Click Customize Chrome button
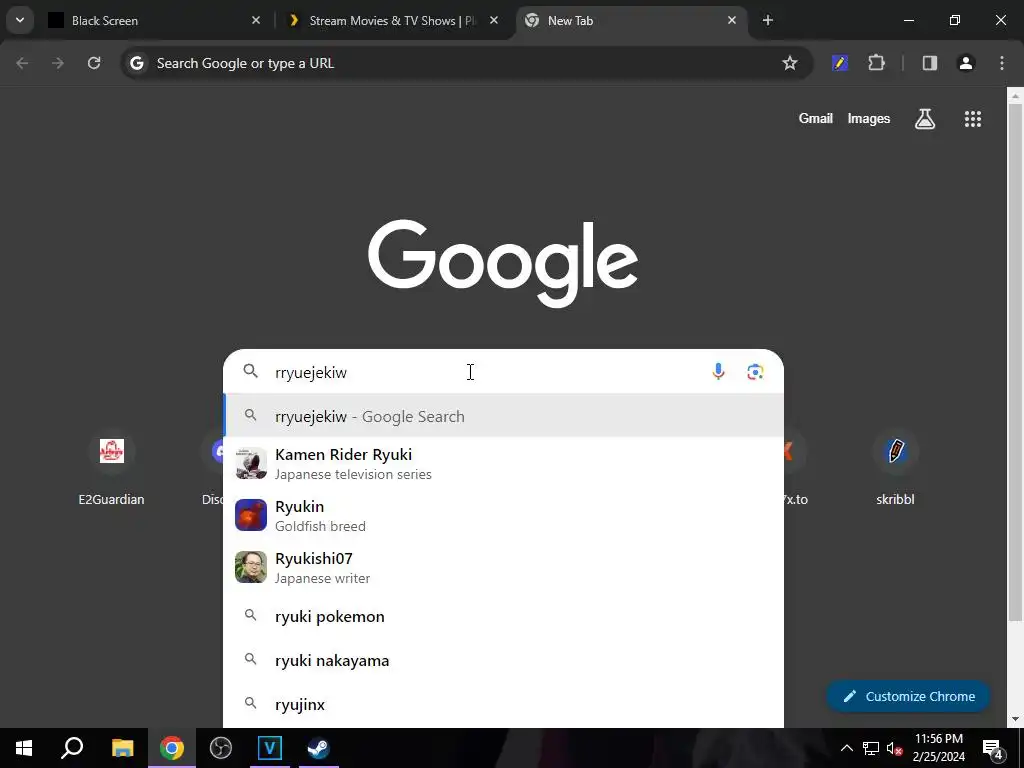 point(908,696)
